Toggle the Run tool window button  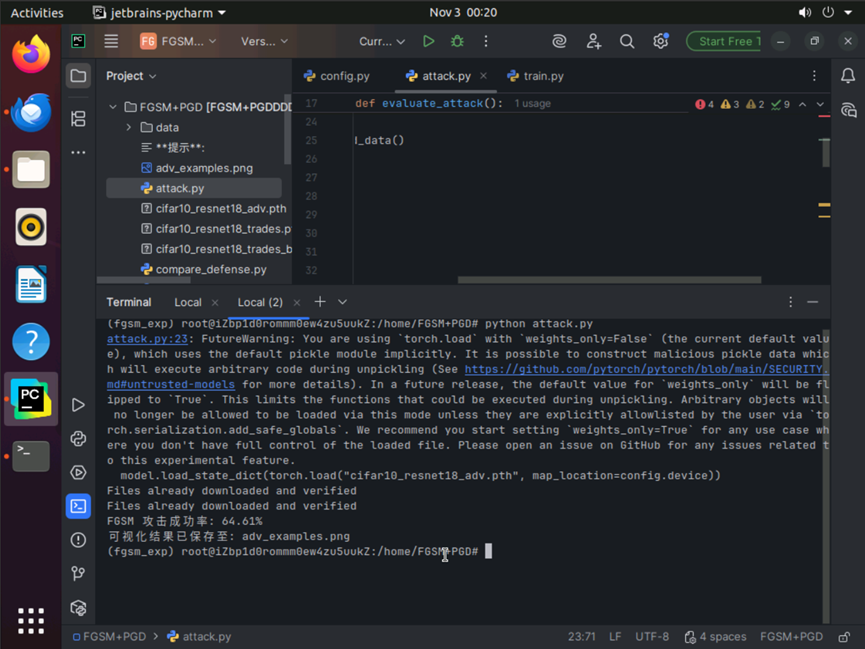click(x=78, y=405)
